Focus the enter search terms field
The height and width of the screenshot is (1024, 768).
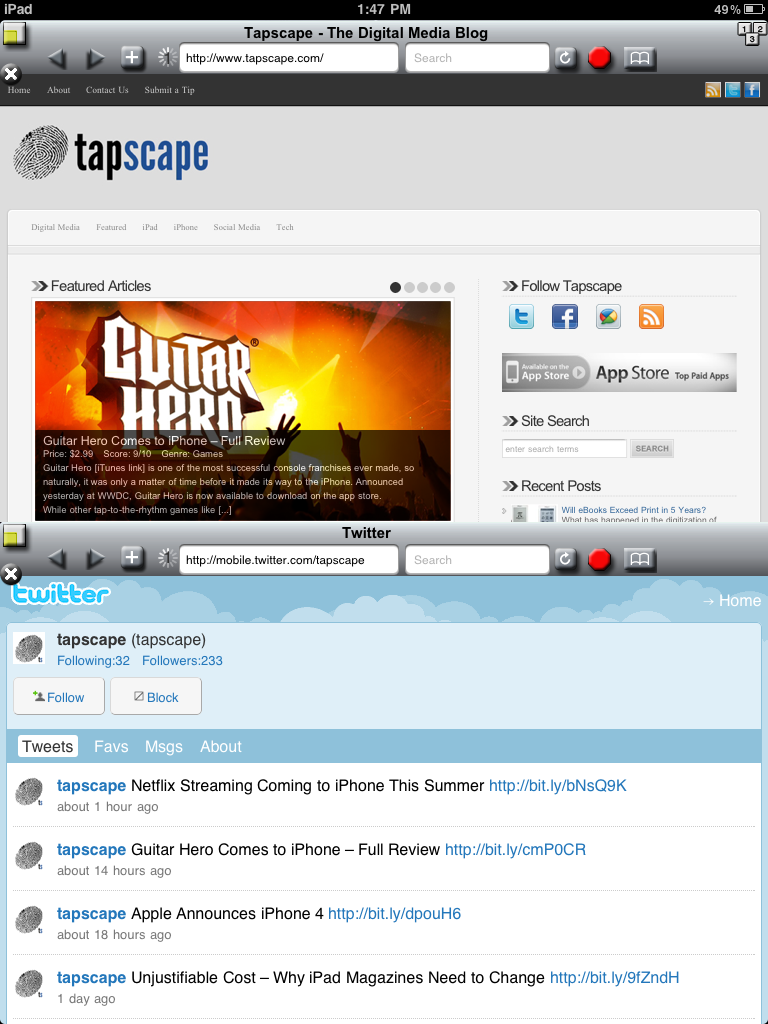pos(564,449)
